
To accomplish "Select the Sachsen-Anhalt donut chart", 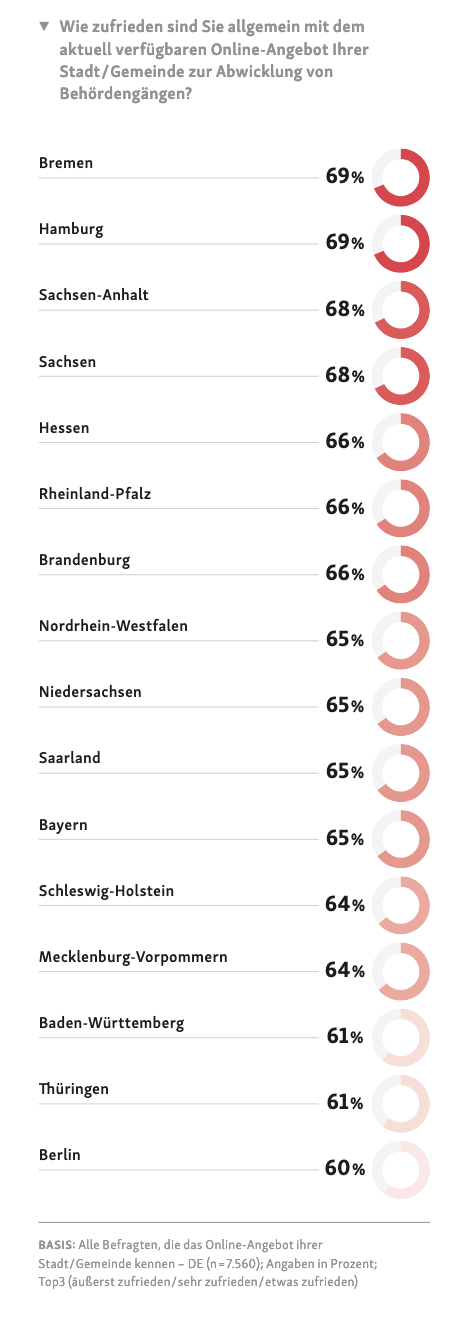I will [x=401, y=309].
